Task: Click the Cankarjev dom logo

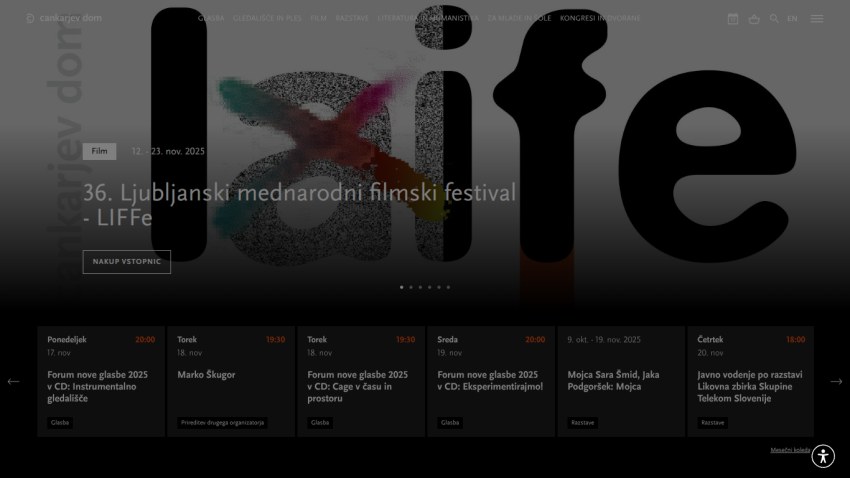Action: [x=64, y=18]
